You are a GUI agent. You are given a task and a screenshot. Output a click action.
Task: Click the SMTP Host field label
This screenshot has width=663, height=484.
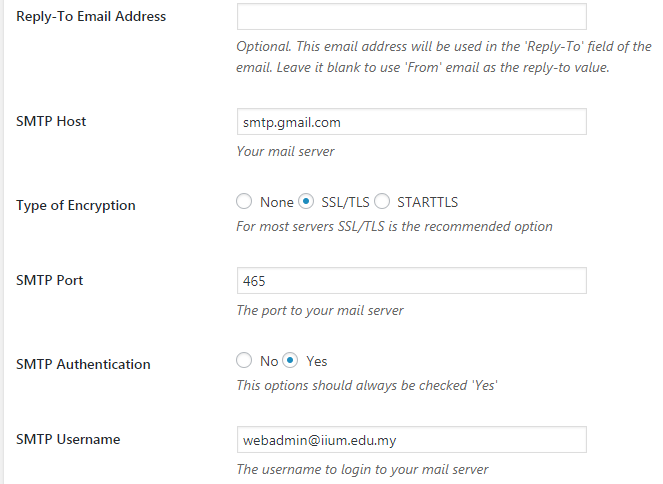click(51, 121)
